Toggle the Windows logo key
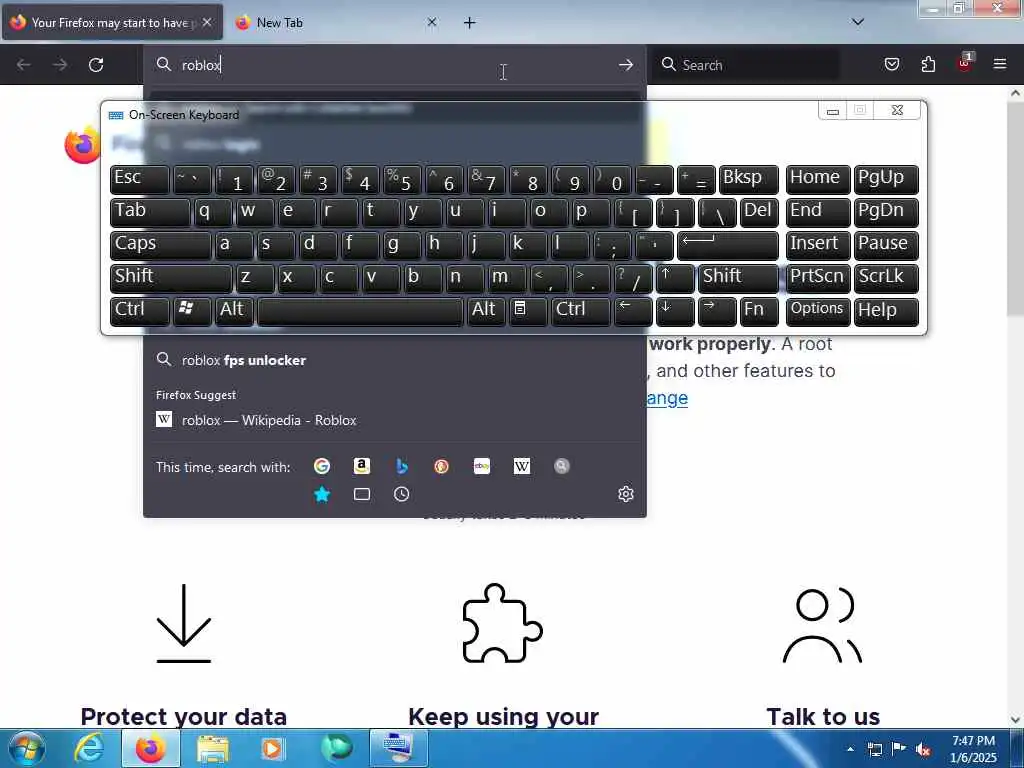 tap(191, 312)
